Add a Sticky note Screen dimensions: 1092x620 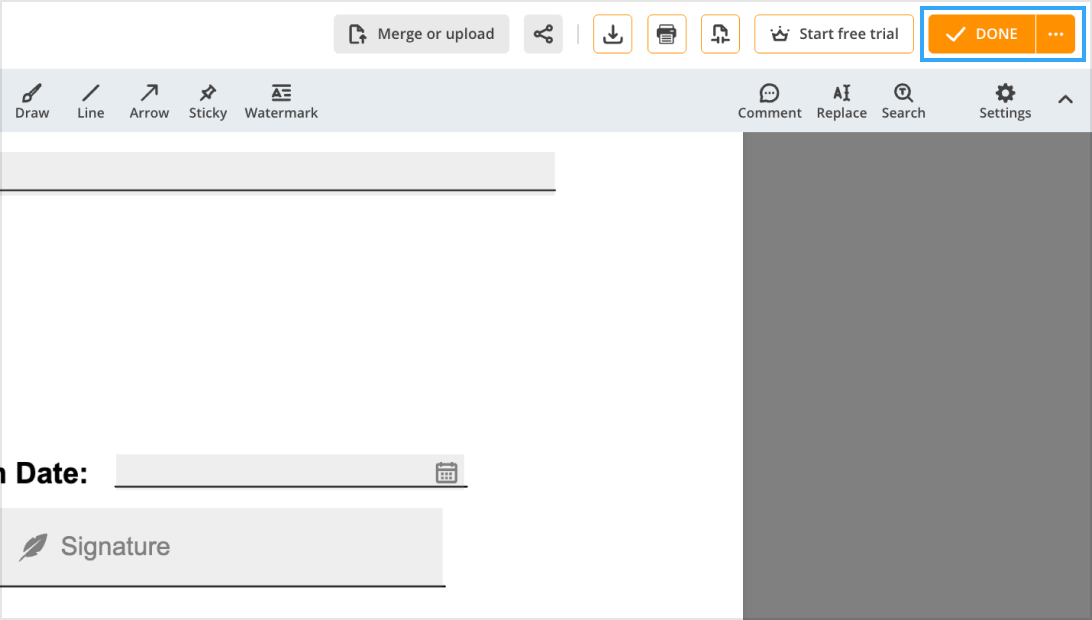pyautogui.click(x=207, y=99)
